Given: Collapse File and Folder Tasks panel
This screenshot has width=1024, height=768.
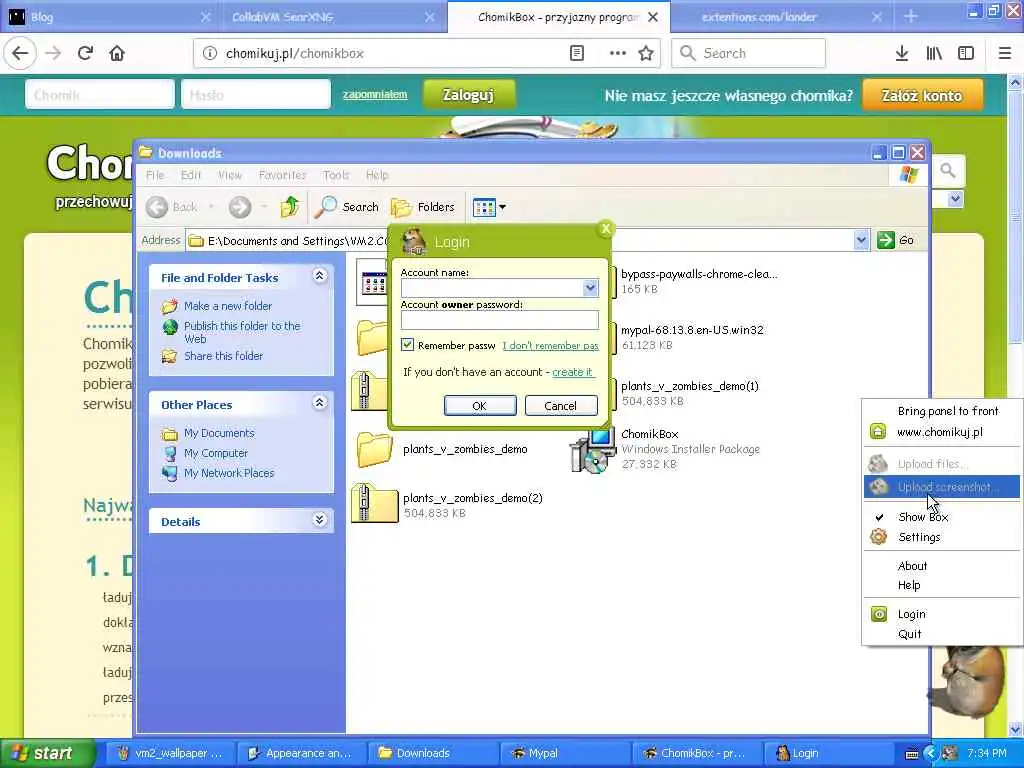Looking at the screenshot, I should click(x=319, y=276).
